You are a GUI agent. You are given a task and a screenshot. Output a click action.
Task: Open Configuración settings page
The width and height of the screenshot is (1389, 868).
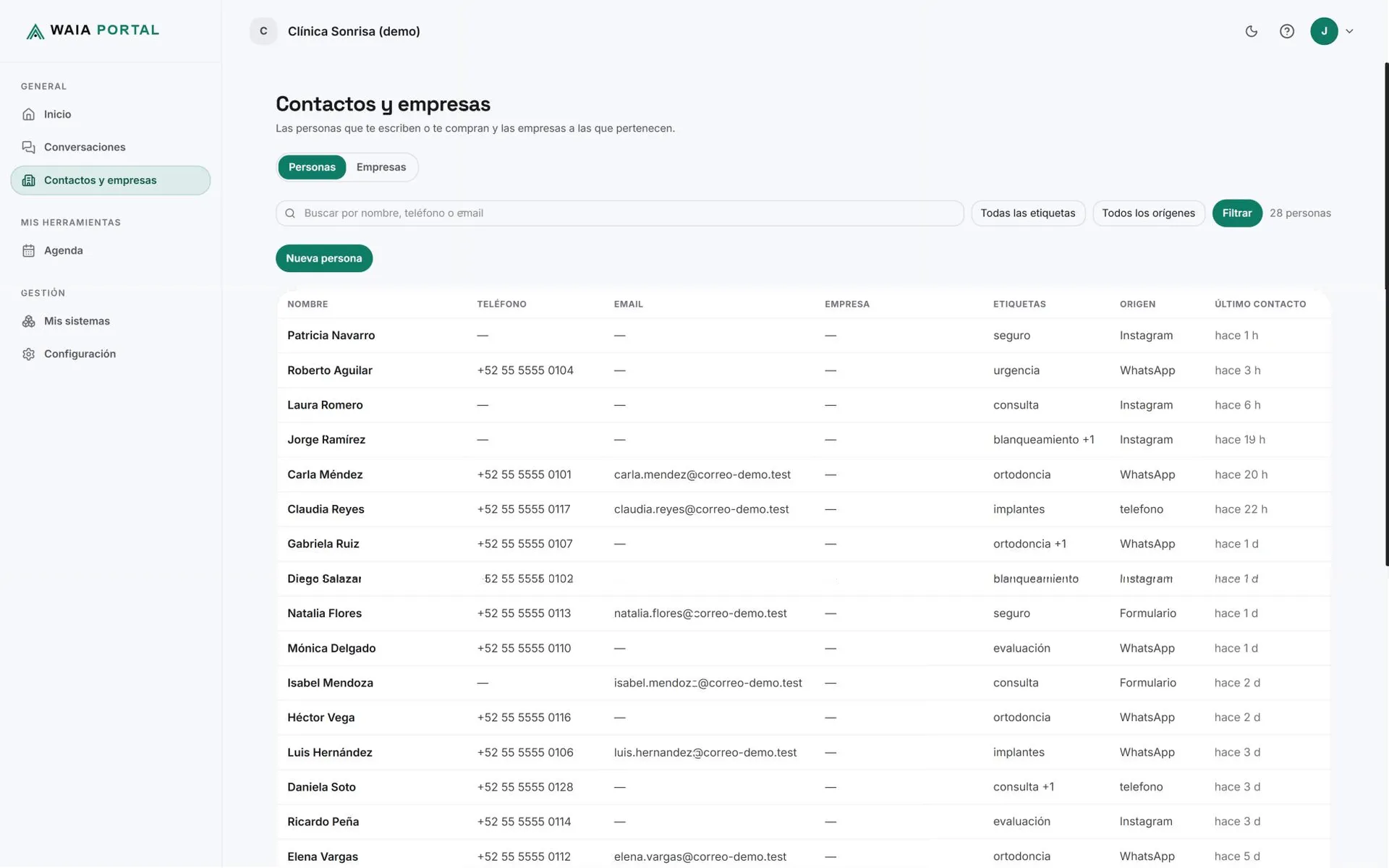111,354
